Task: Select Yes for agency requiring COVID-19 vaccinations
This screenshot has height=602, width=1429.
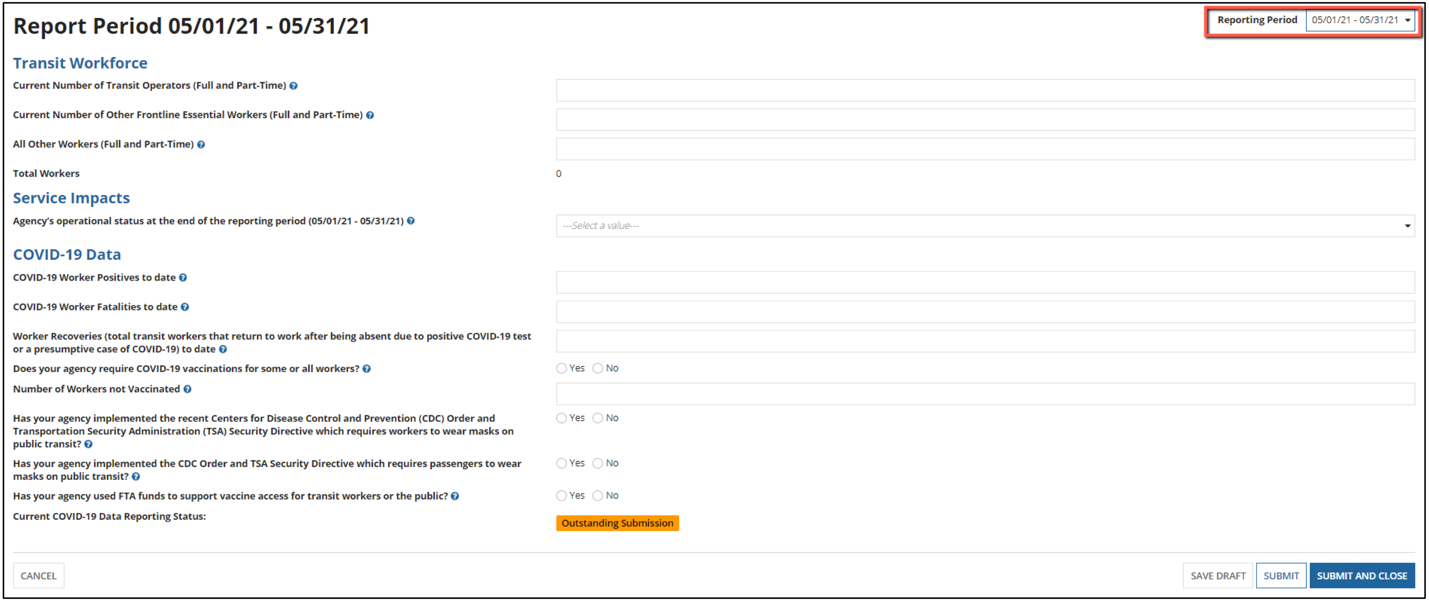Action: [x=562, y=369]
